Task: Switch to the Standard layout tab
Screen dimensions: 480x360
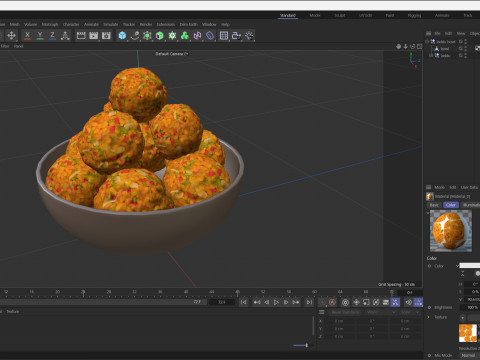Action: [288, 15]
